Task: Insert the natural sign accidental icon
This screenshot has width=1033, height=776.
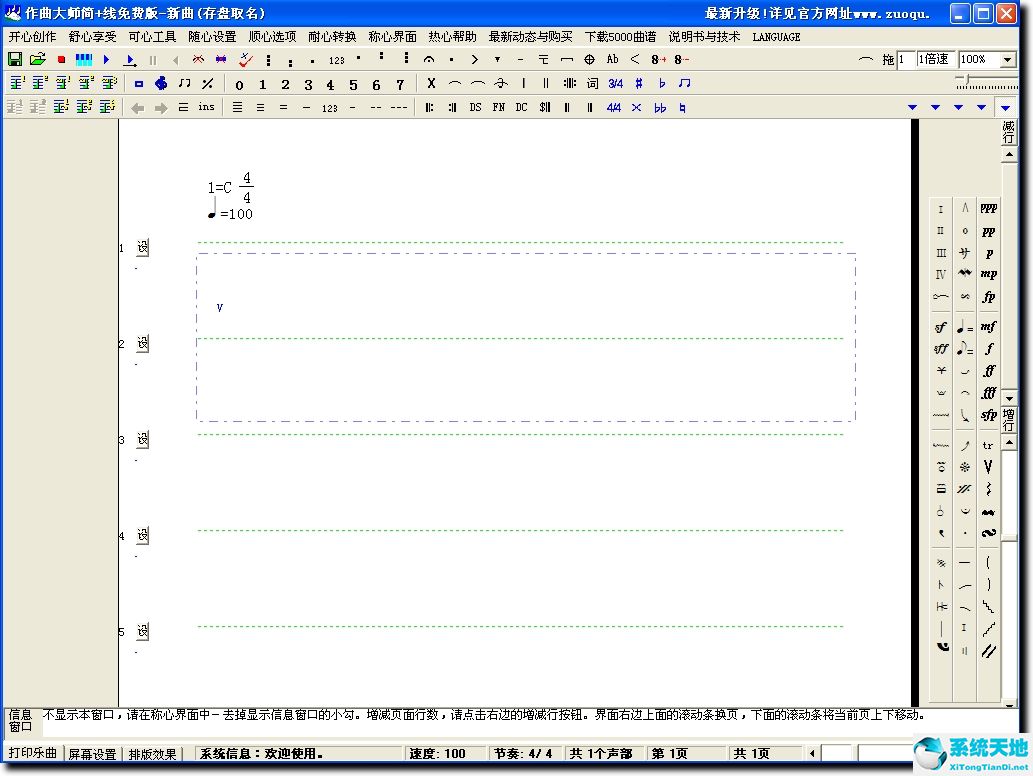Action: [682, 107]
